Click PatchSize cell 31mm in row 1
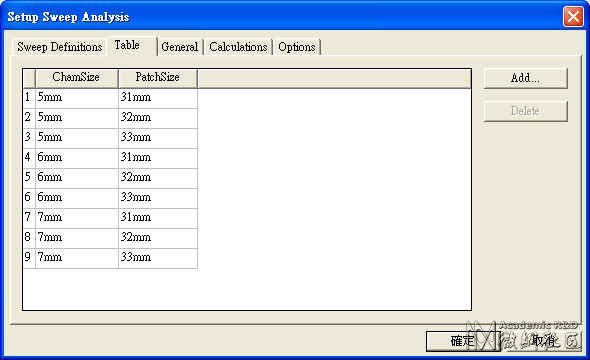The image size is (590, 360). [x=158, y=99]
